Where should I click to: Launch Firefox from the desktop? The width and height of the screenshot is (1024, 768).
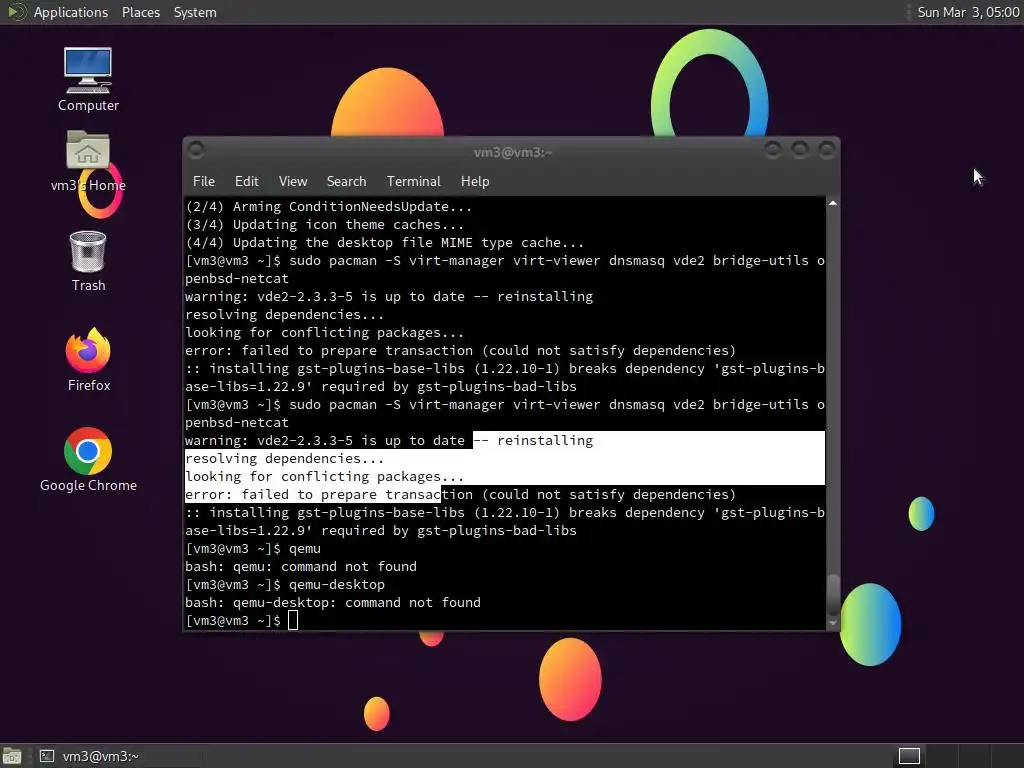(88, 360)
